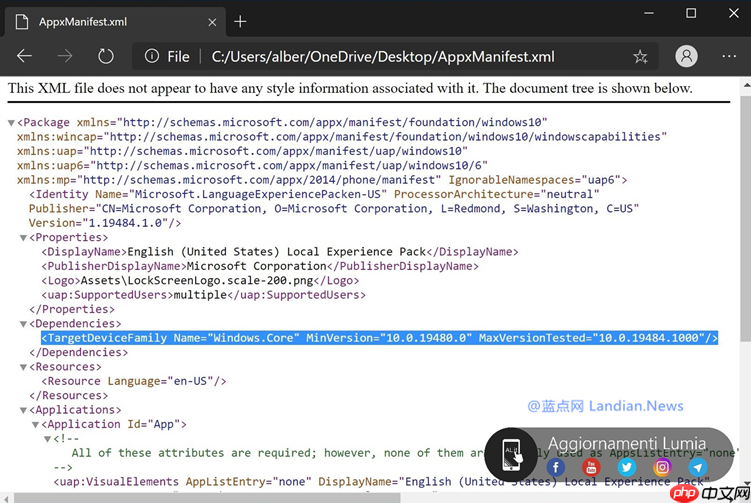Click the Publisher="CN=Microsoft Corporation" line
751x503 pixels.
(334, 208)
